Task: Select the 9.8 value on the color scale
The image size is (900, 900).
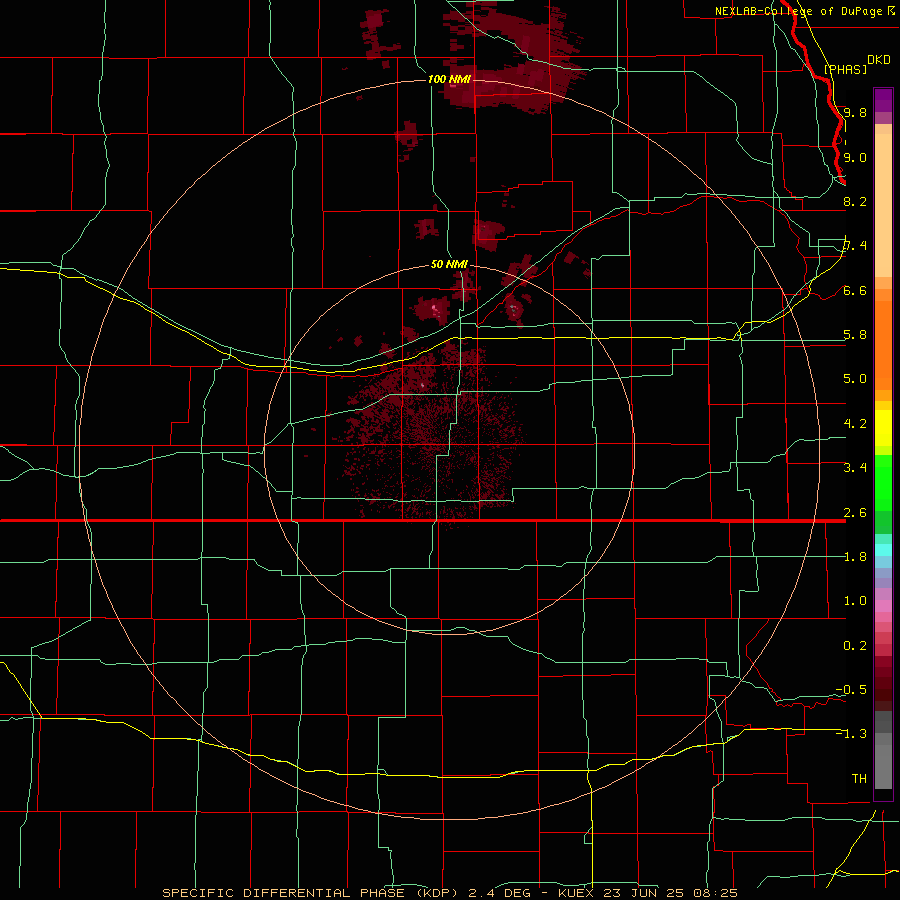Action: (855, 112)
